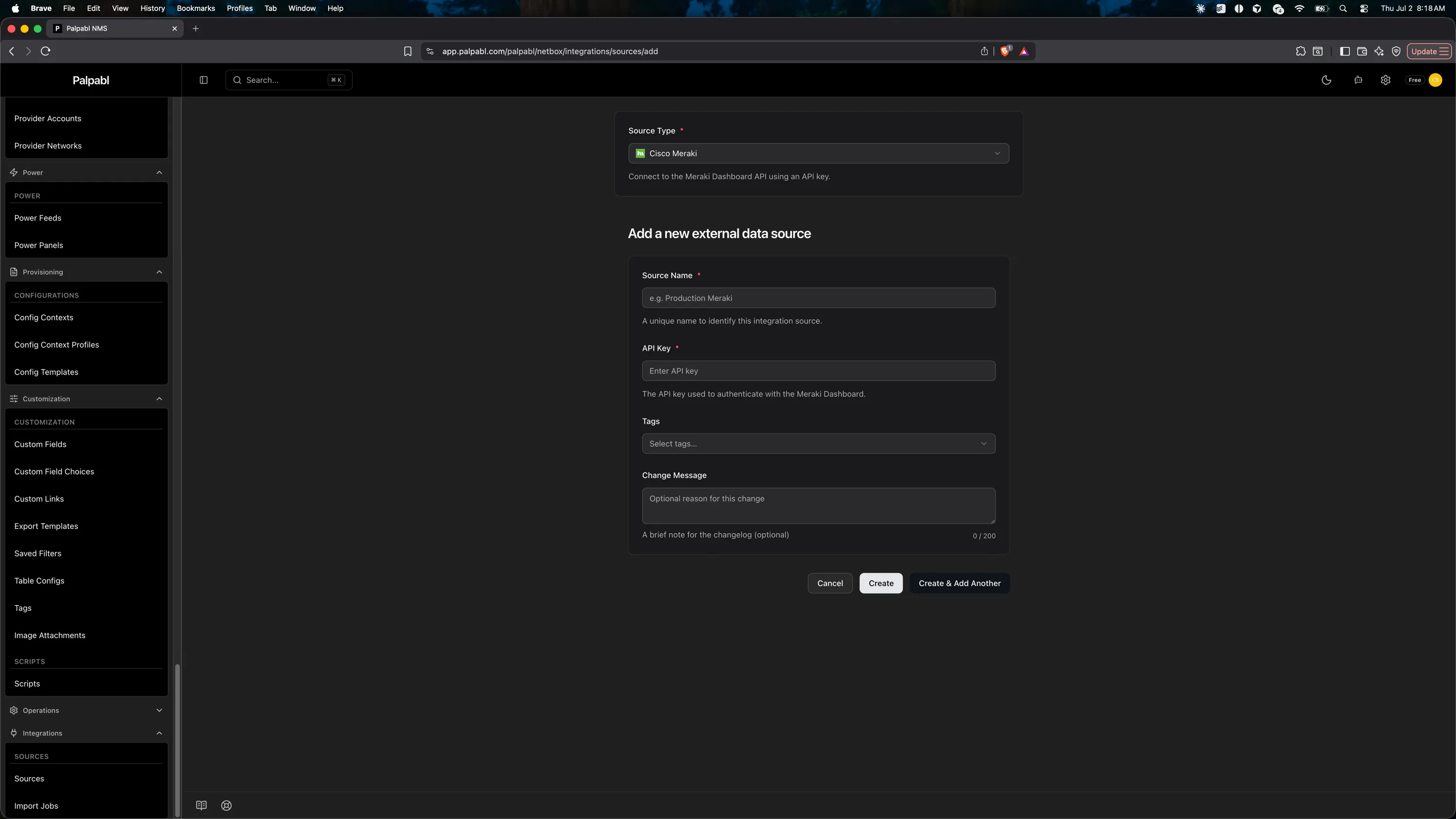Reload the page
This screenshot has width=1456, height=819.
46,51
